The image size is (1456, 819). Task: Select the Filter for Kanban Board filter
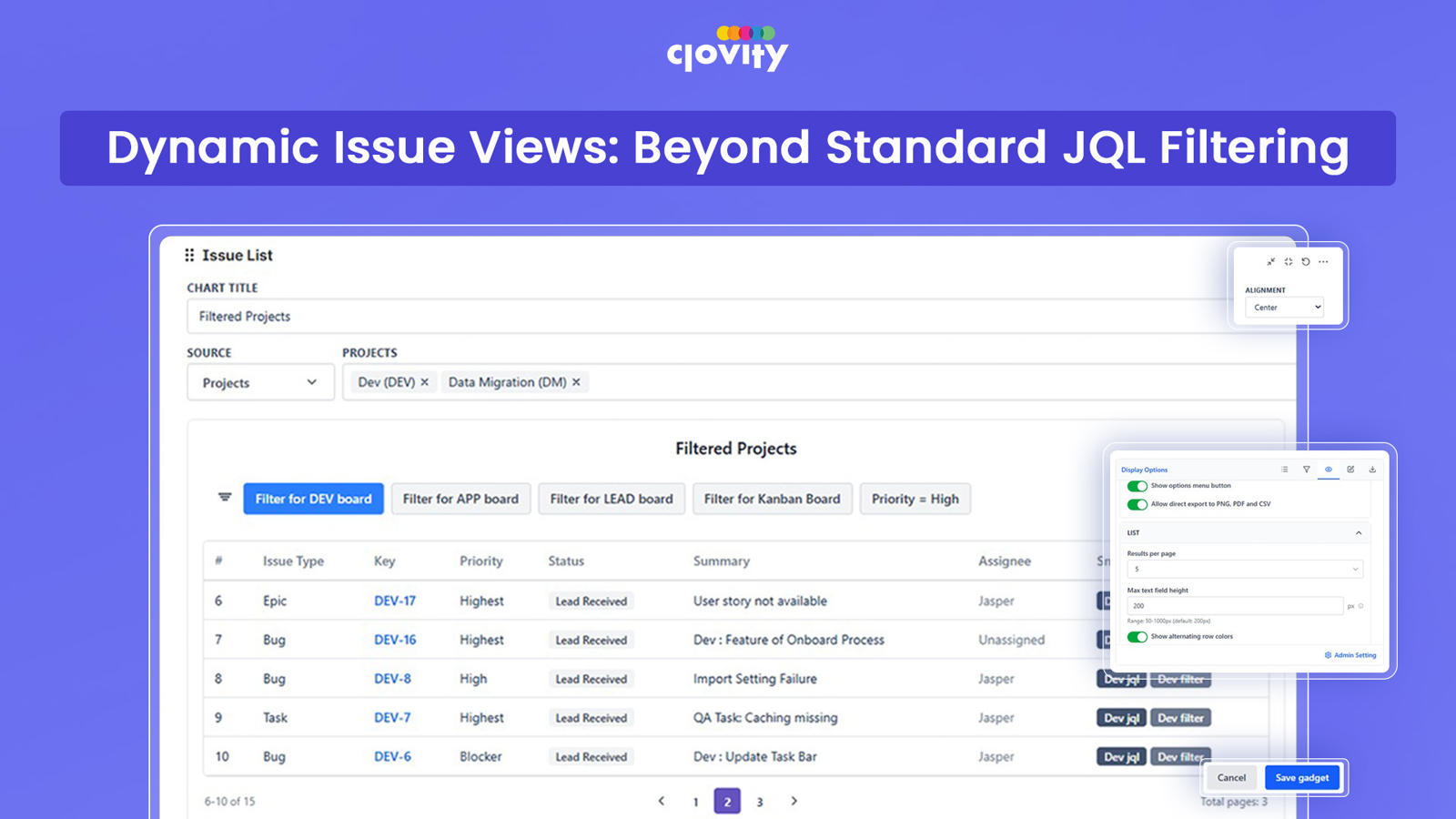pos(773,499)
